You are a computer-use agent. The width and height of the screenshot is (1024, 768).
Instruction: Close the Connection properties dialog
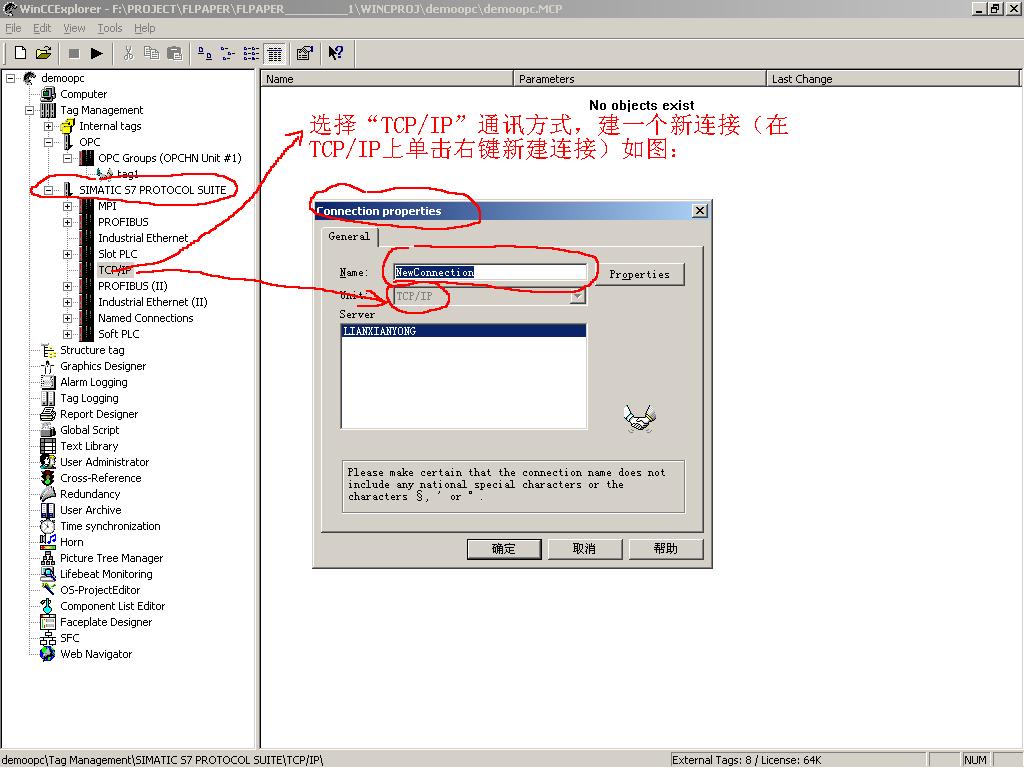699,210
